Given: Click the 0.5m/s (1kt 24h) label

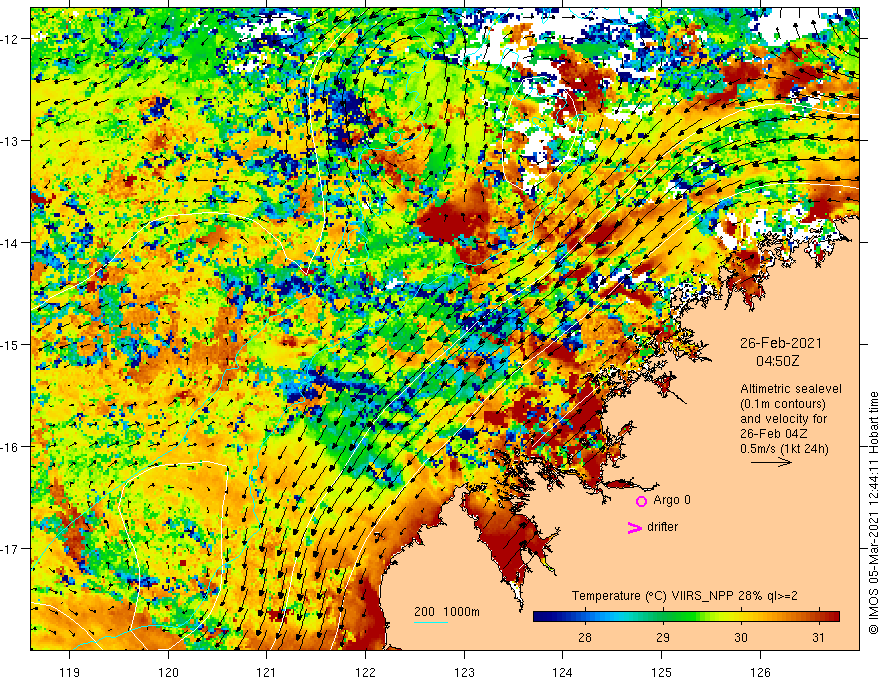Looking at the screenshot, I should [x=784, y=448].
